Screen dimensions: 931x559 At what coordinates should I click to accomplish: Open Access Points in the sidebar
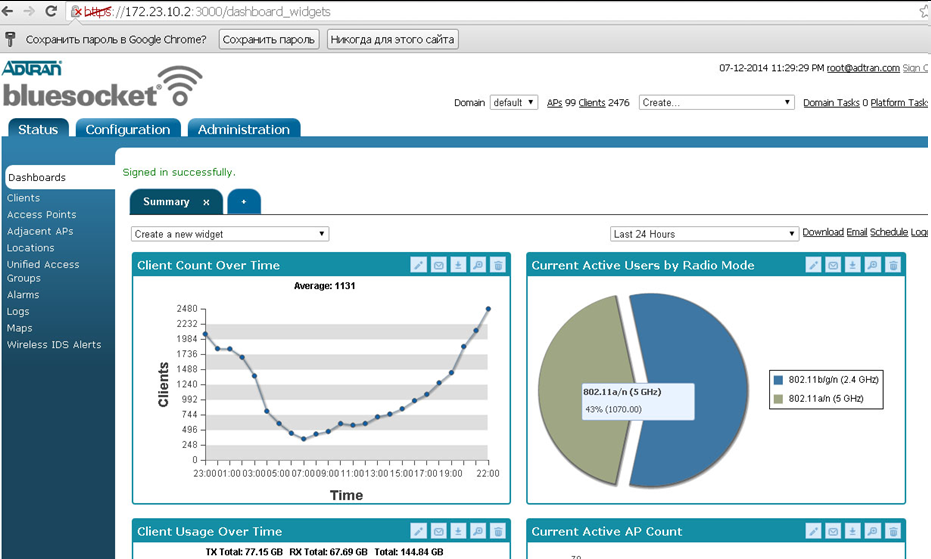pyautogui.click(x=42, y=214)
